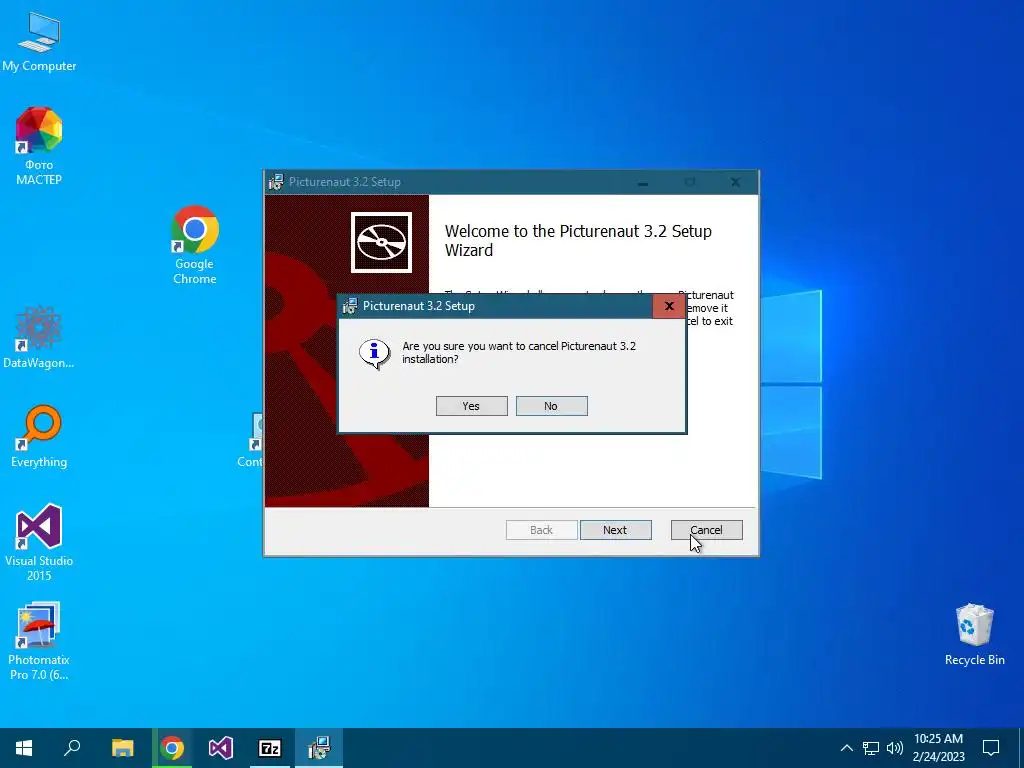The height and width of the screenshot is (768, 1024).
Task: Open the Everything search shortcut
Action: [x=39, y=436]
